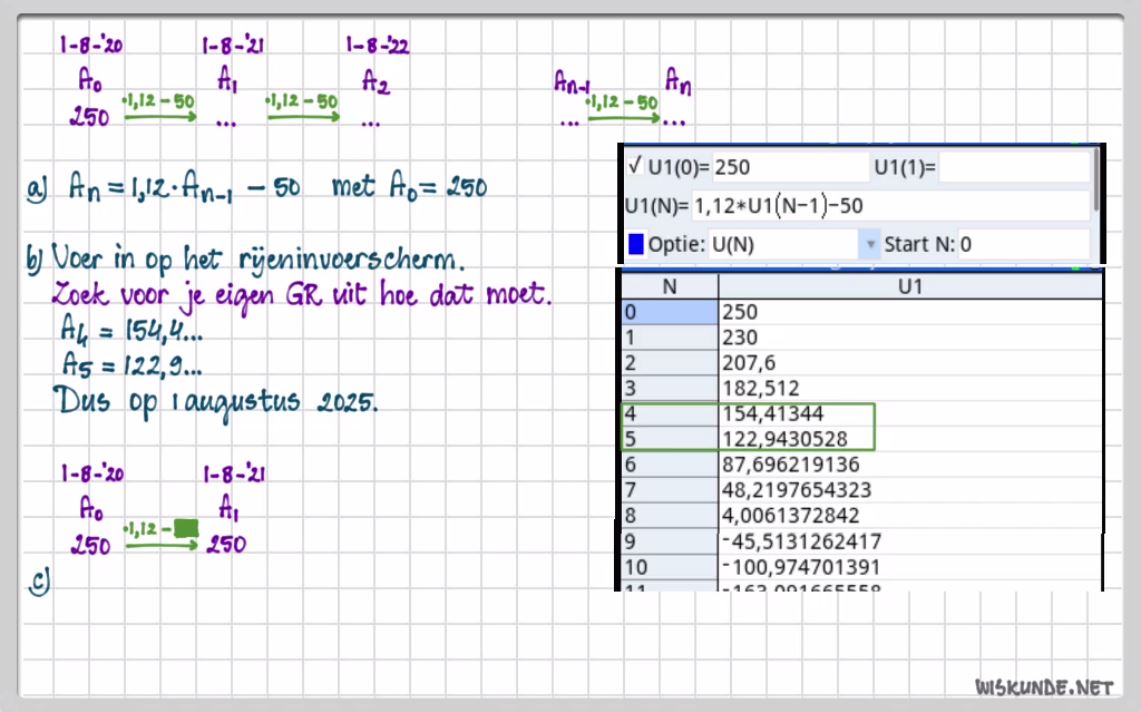Click the U1 column header
Viewport: 1141px width, 712px height.
pos(910,286)
